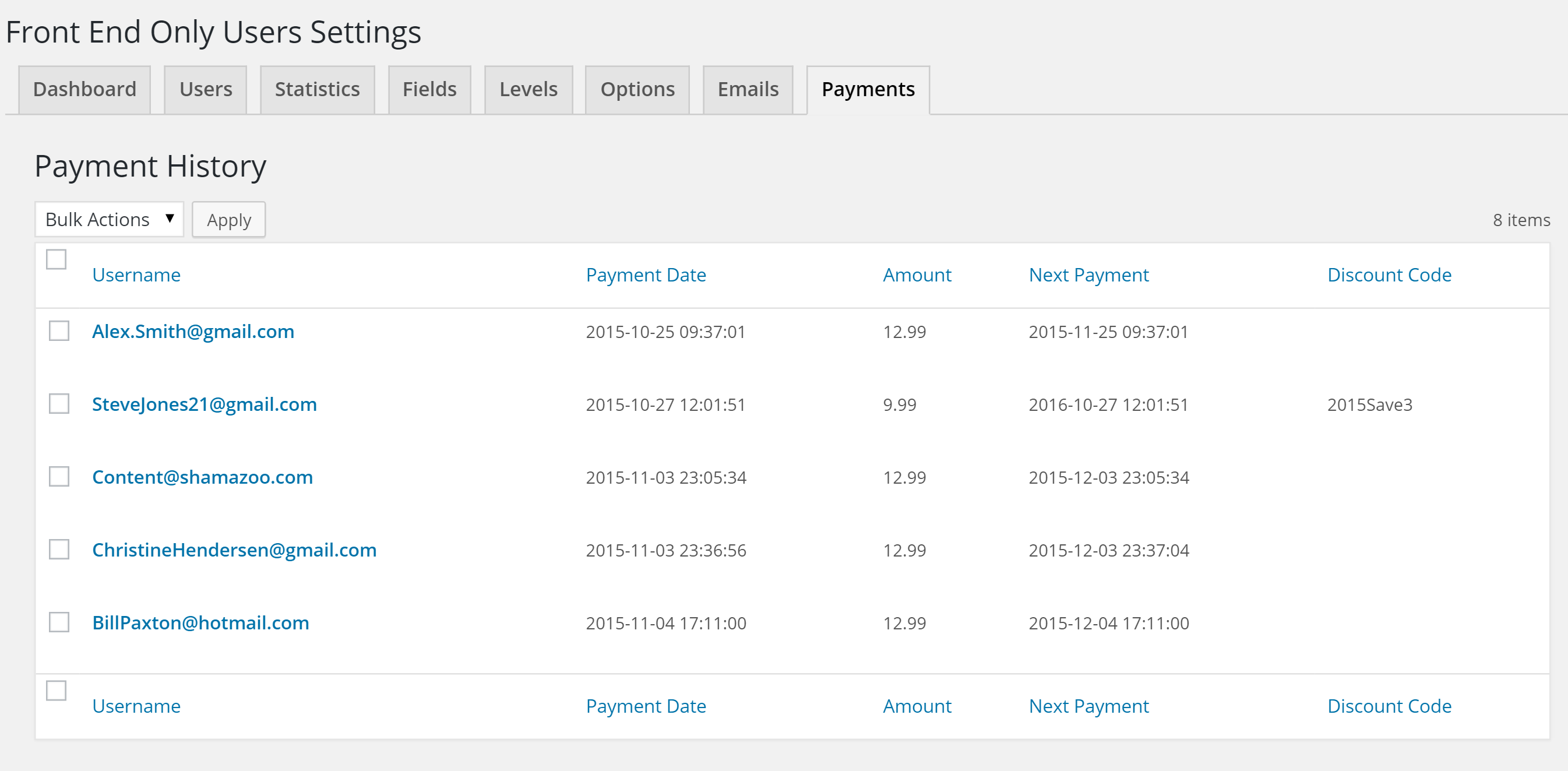Open ChristineHendersen@gmail.com's payment record
The width and height of the screenshot is (1568, 771).
(x=234, y=550)
